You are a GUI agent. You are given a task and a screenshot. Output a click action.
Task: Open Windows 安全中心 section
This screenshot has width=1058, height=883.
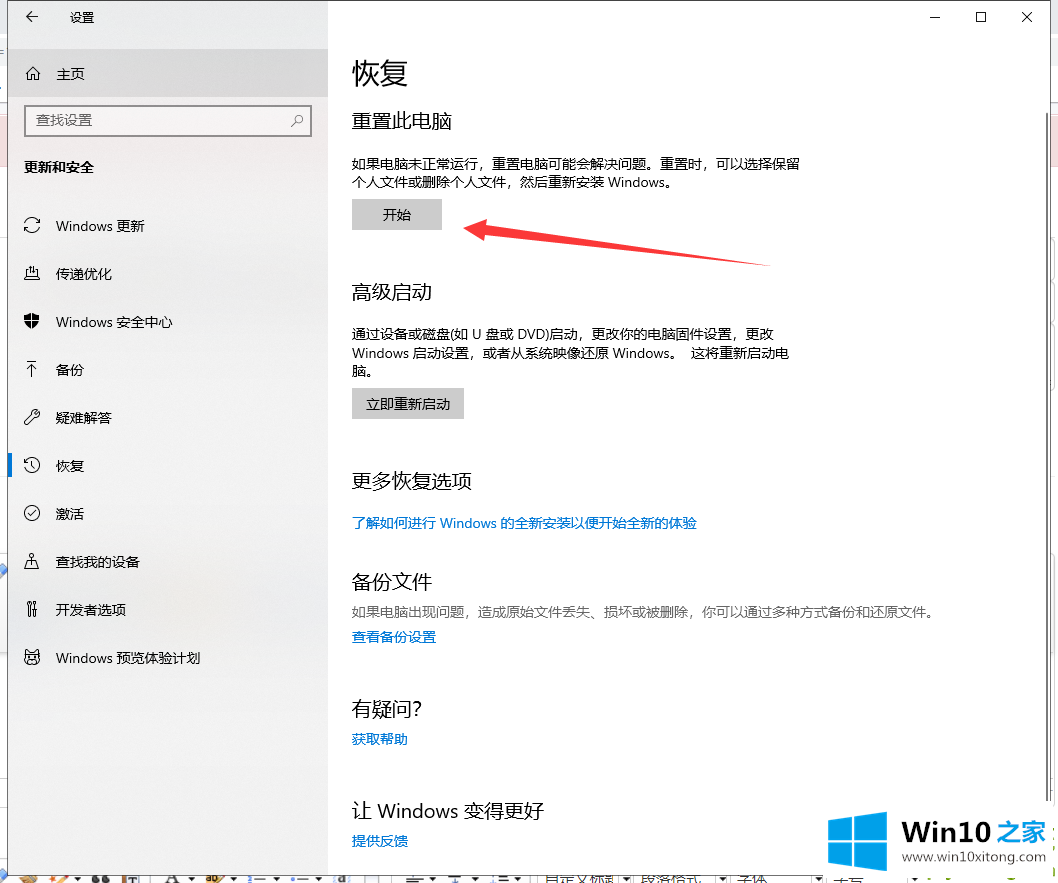tap(167, 322)
